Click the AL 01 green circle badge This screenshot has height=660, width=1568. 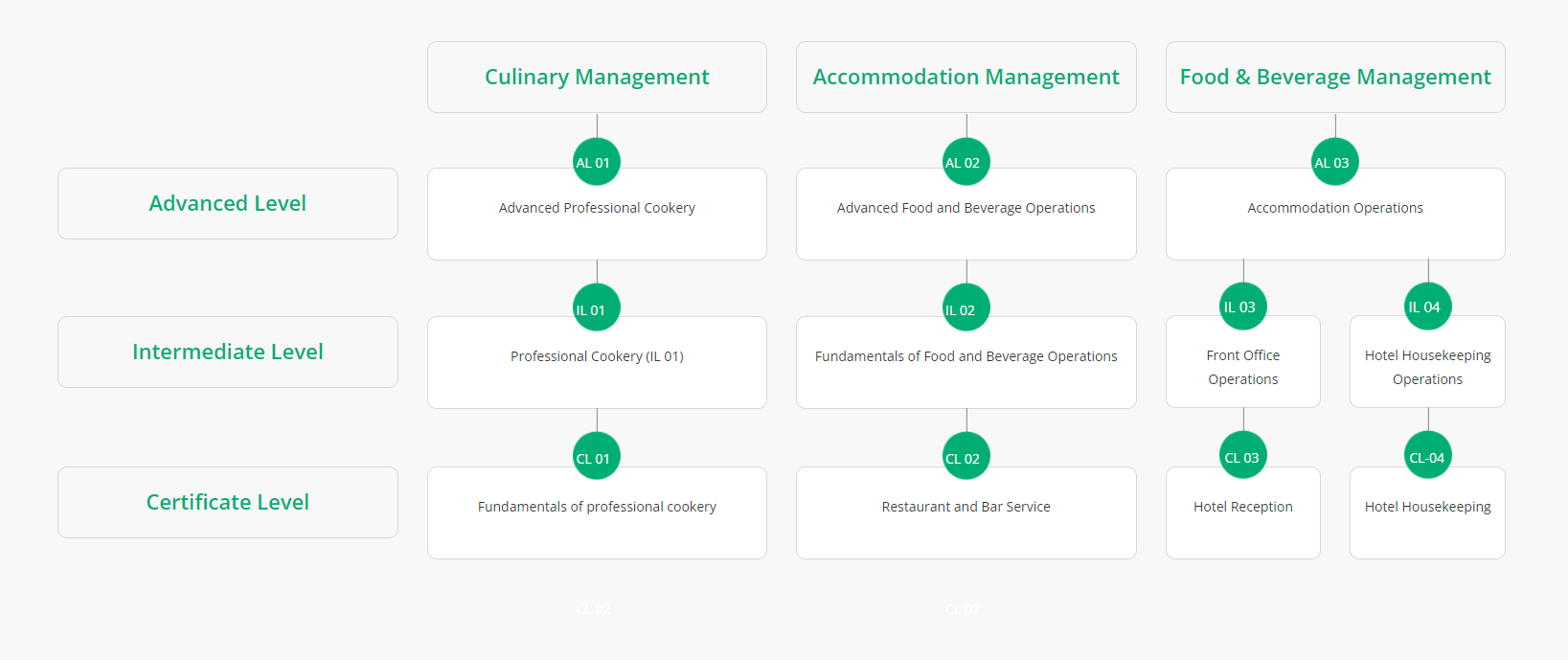[x=597, y=162]
